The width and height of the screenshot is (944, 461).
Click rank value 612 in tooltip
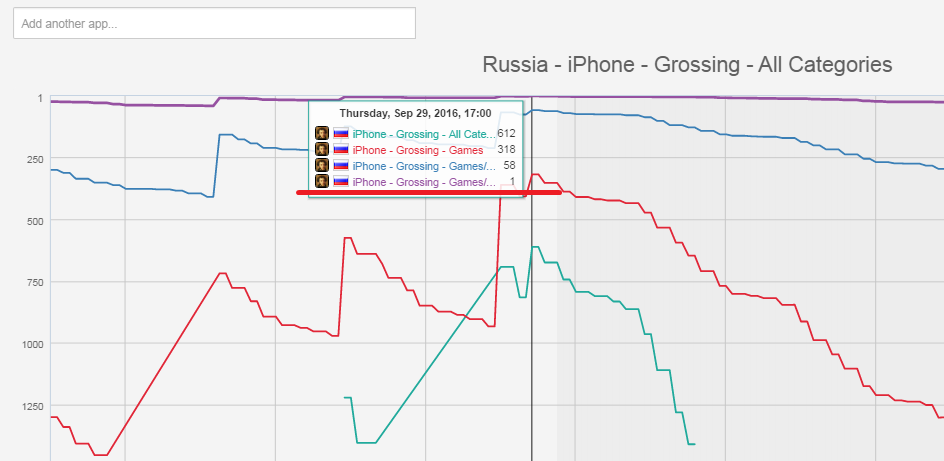coord(506,134)
